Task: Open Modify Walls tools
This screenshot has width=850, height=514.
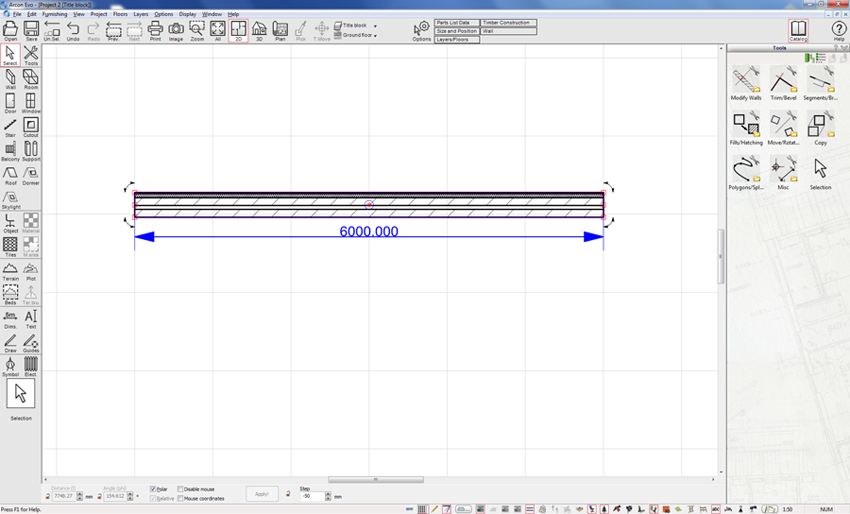Action: (746, 83)
